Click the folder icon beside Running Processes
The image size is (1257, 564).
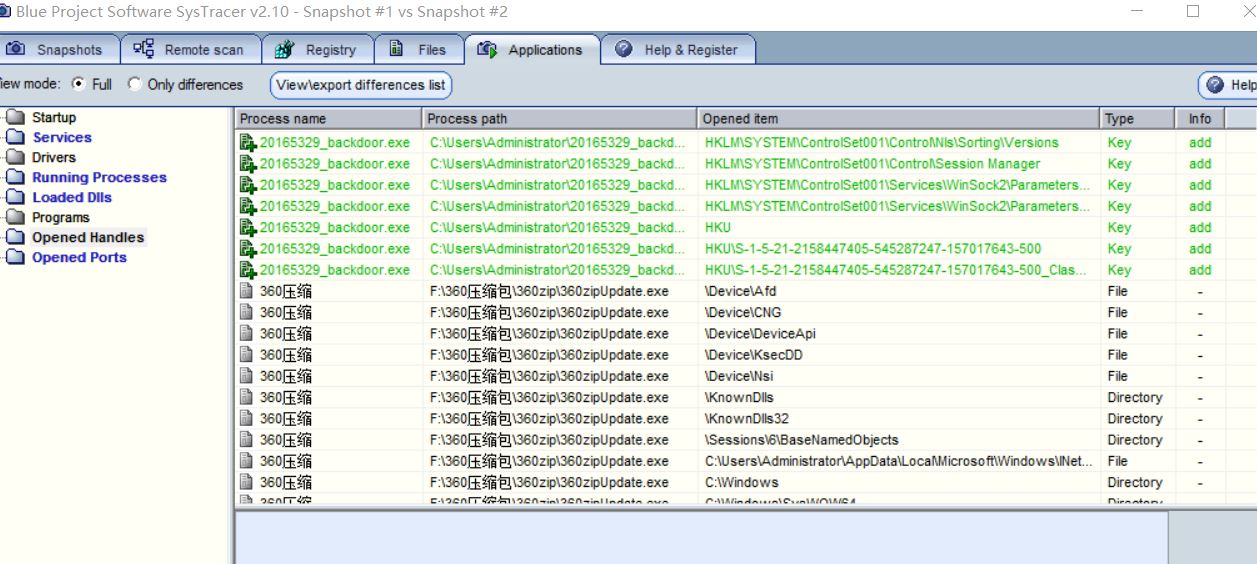click(x=14, y=178)
